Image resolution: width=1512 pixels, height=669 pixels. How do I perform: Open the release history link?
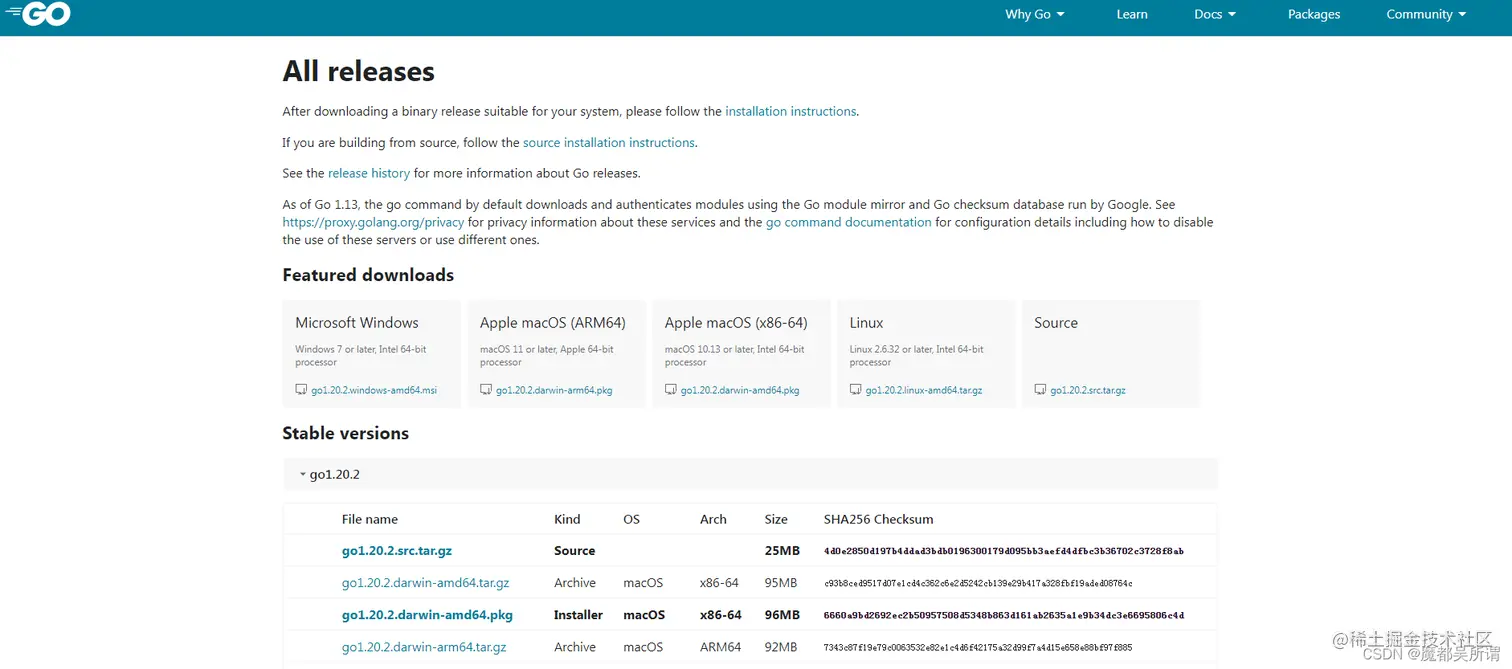coord(369,174)
